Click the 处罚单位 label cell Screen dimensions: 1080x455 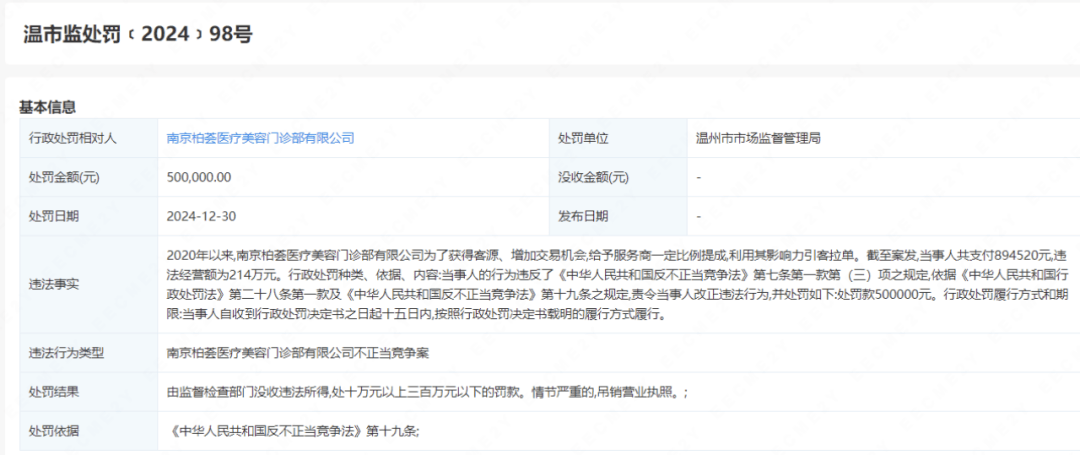coord(619,138)
